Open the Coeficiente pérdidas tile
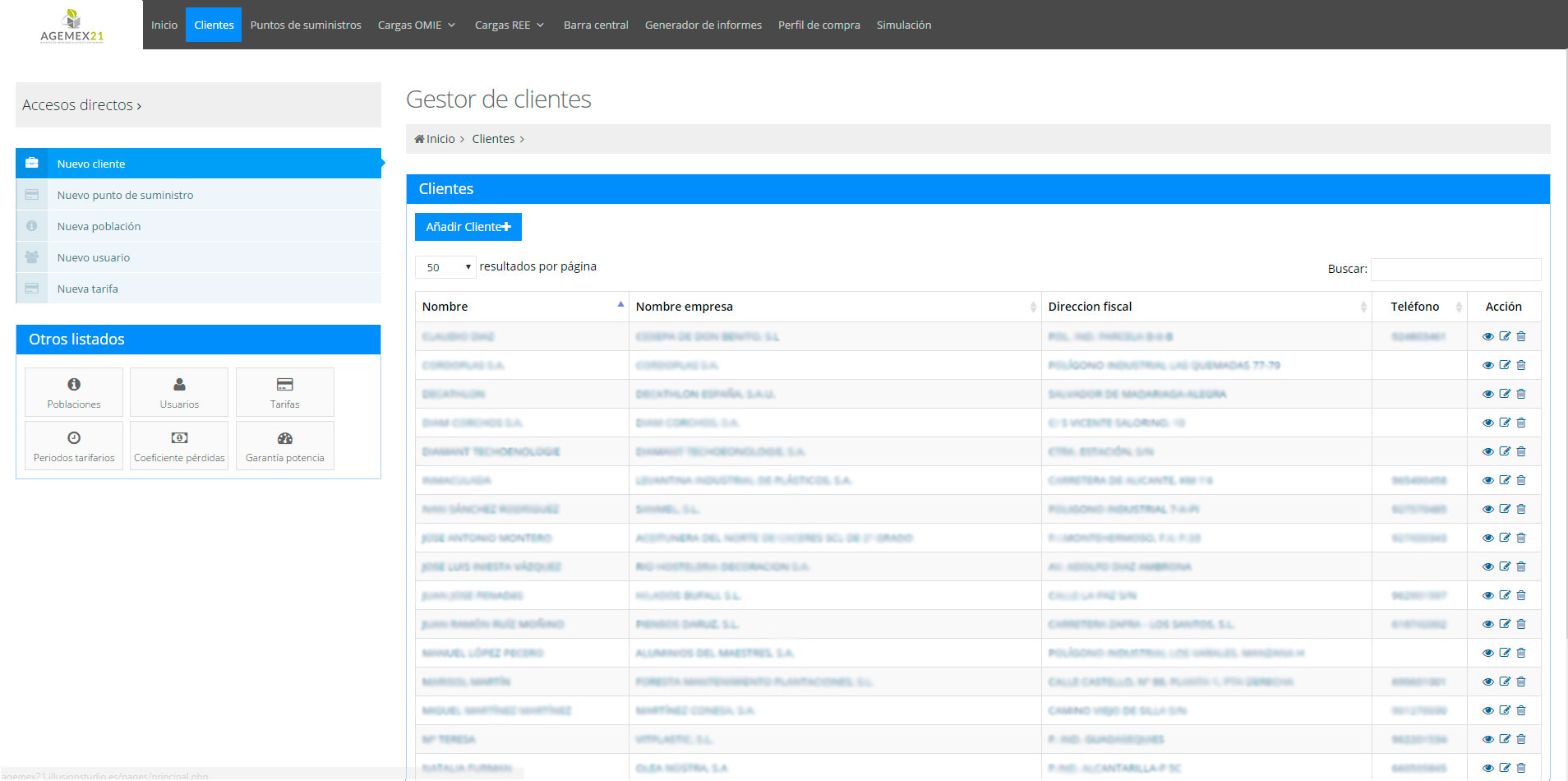Screen dimensions: 1568x781 (179, 446)
